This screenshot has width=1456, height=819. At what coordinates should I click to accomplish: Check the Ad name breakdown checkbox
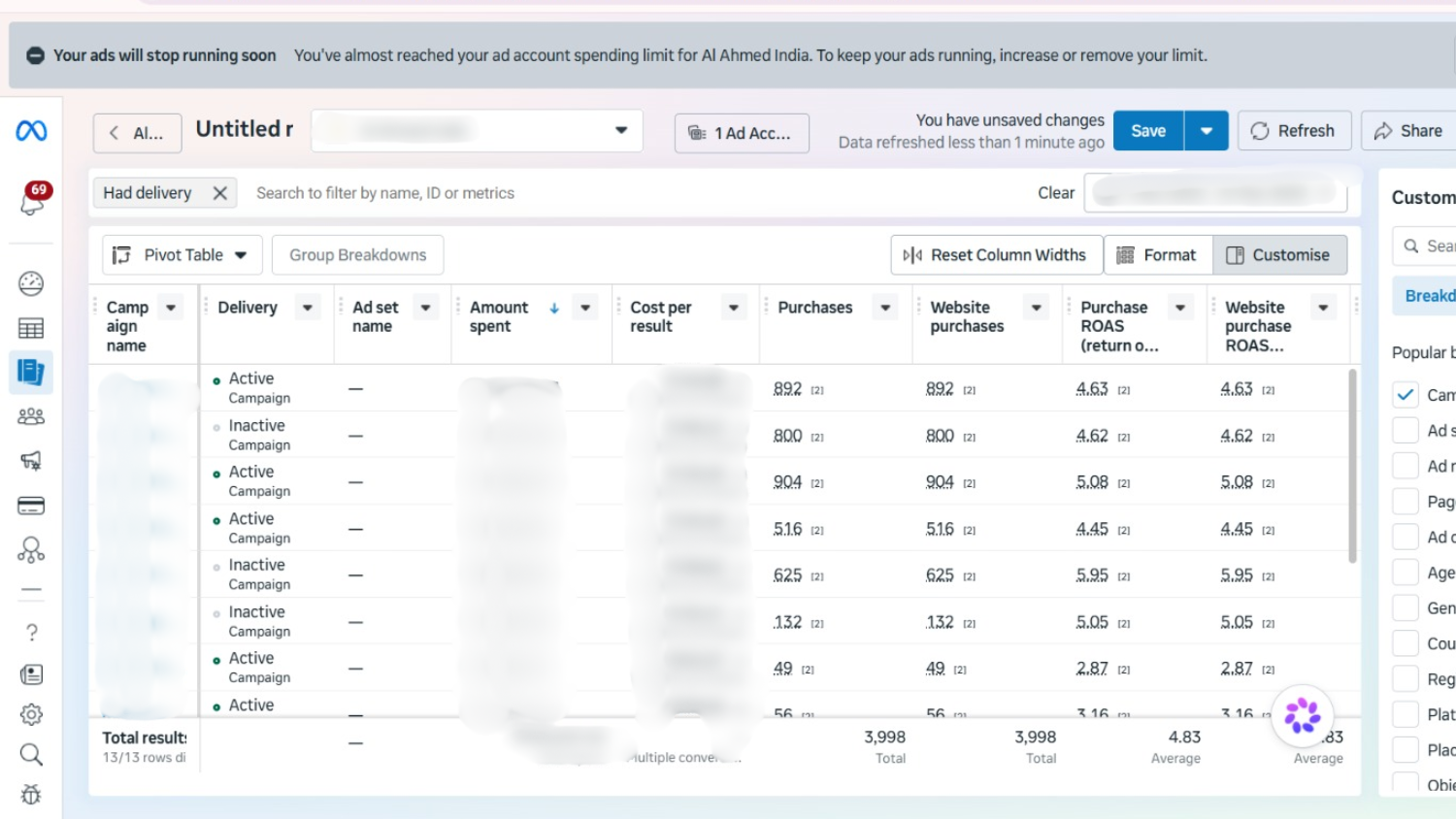pos(1405,466)
